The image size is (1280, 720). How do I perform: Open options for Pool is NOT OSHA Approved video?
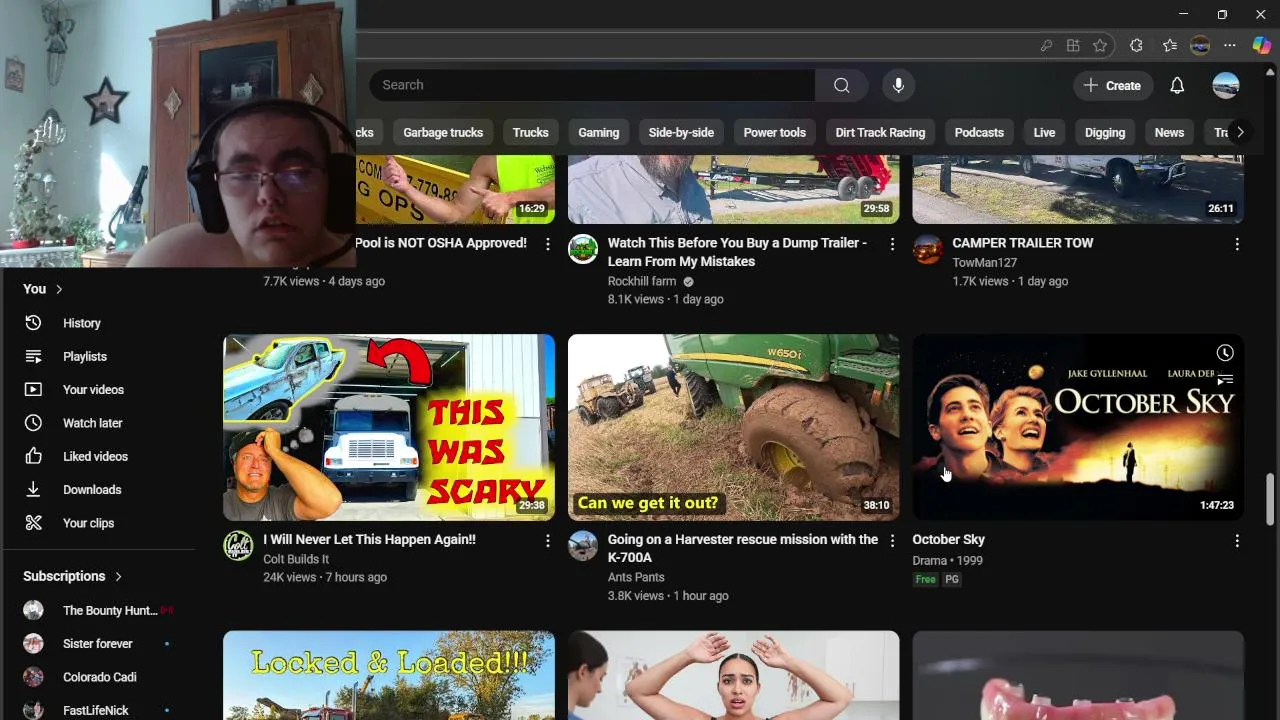(x=547, y=244)
